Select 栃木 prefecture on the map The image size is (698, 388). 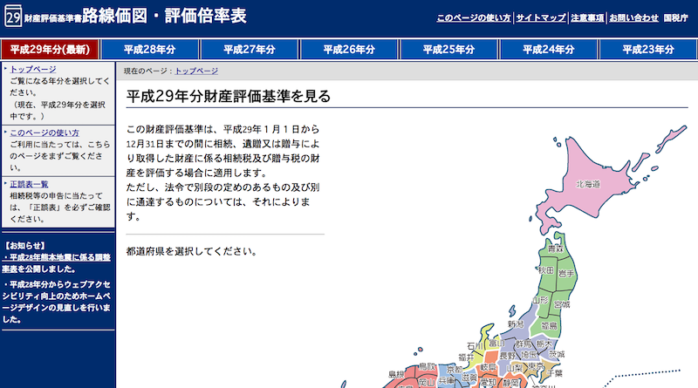[544, 344]
